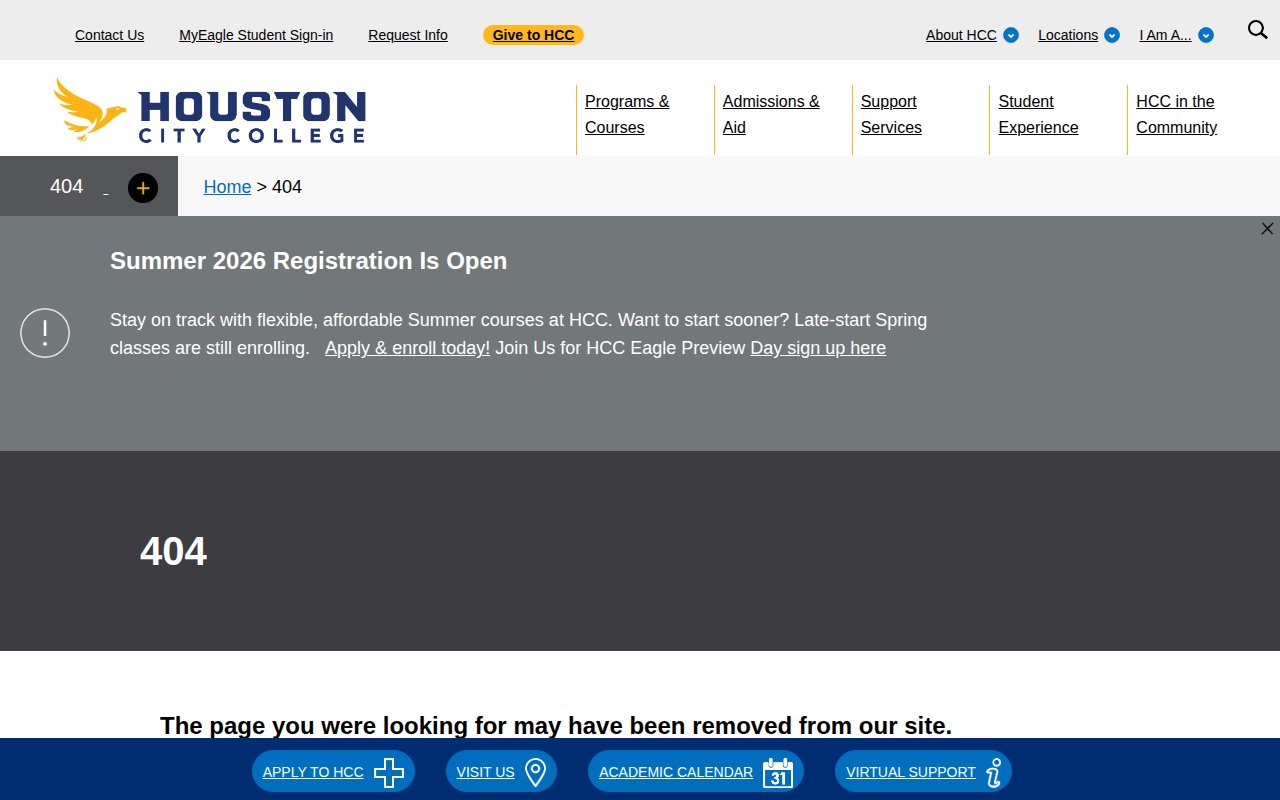
Task: Open Programs & Courses menu
Action: point(627,114)
